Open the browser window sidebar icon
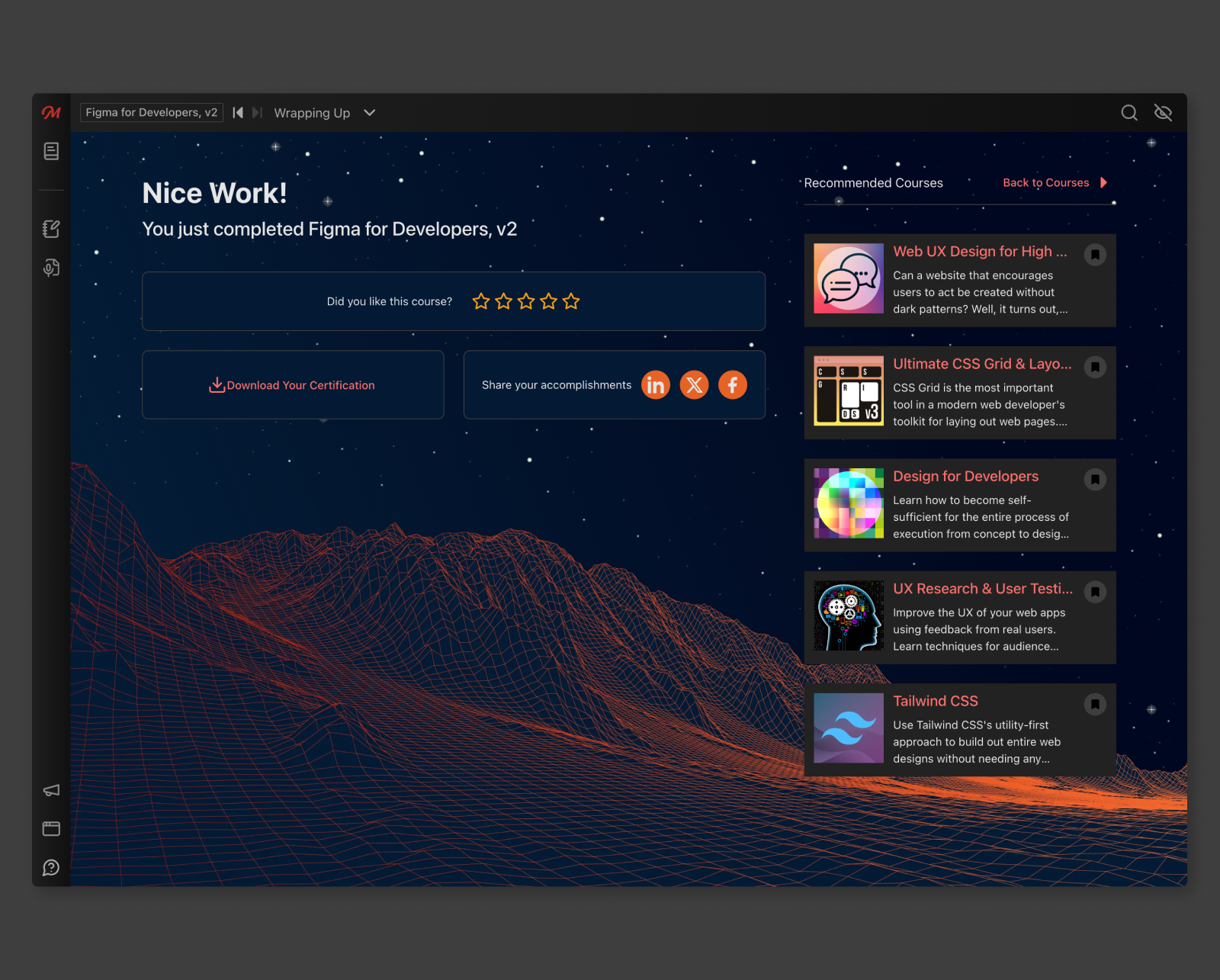The width and height of the screenshot is (1220, 980). pyautogui.click(x=51, y=829)
